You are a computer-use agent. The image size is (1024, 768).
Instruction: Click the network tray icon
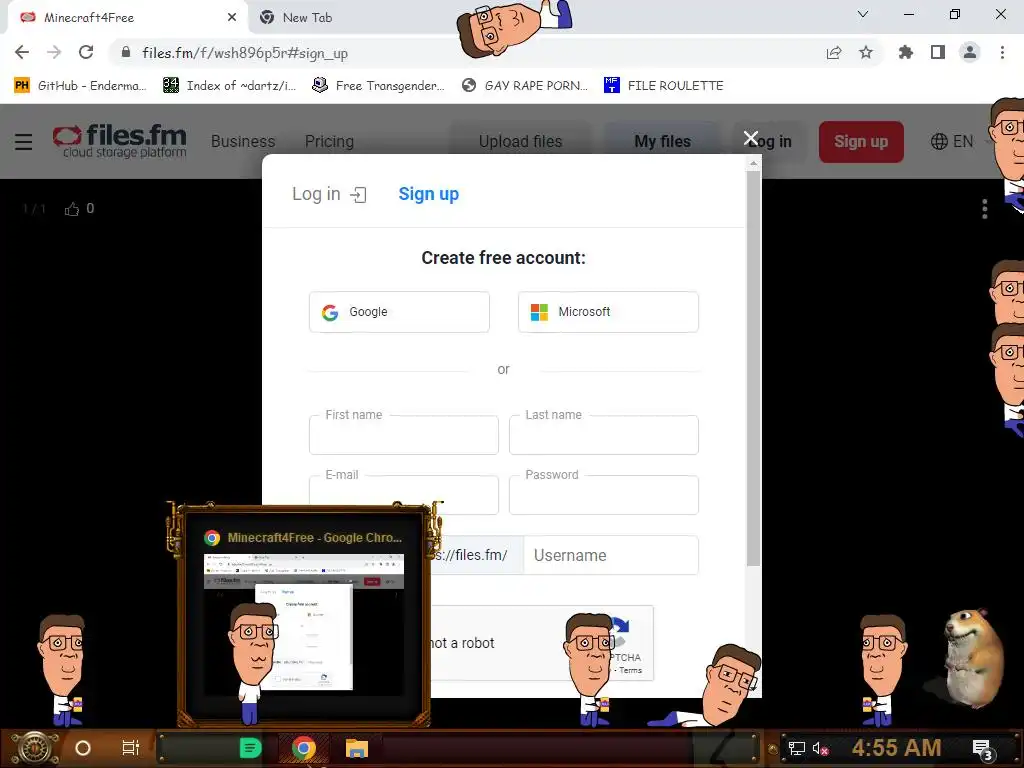click(x=797, y=748)
